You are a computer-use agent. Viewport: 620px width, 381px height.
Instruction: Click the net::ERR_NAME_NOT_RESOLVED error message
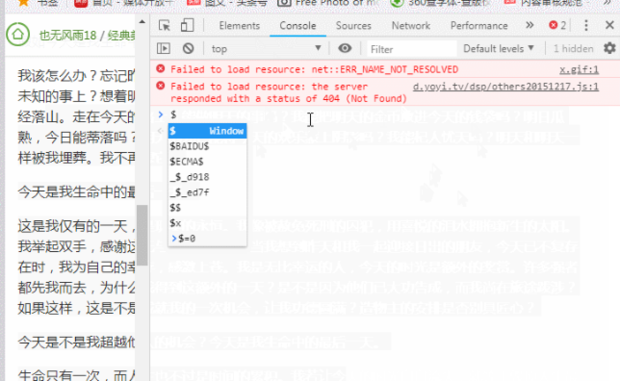(x=314, y=70)
